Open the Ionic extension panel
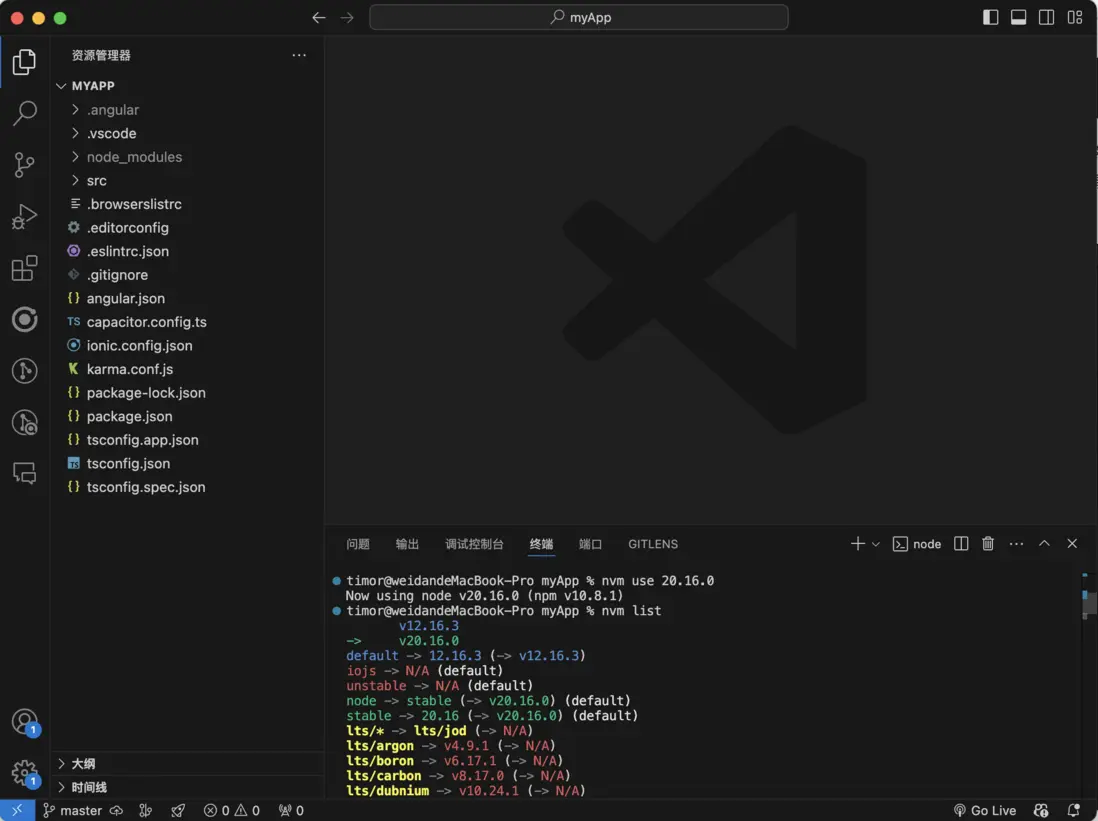Viewport: 1098px width, 821px height. (x=25, y=320)
